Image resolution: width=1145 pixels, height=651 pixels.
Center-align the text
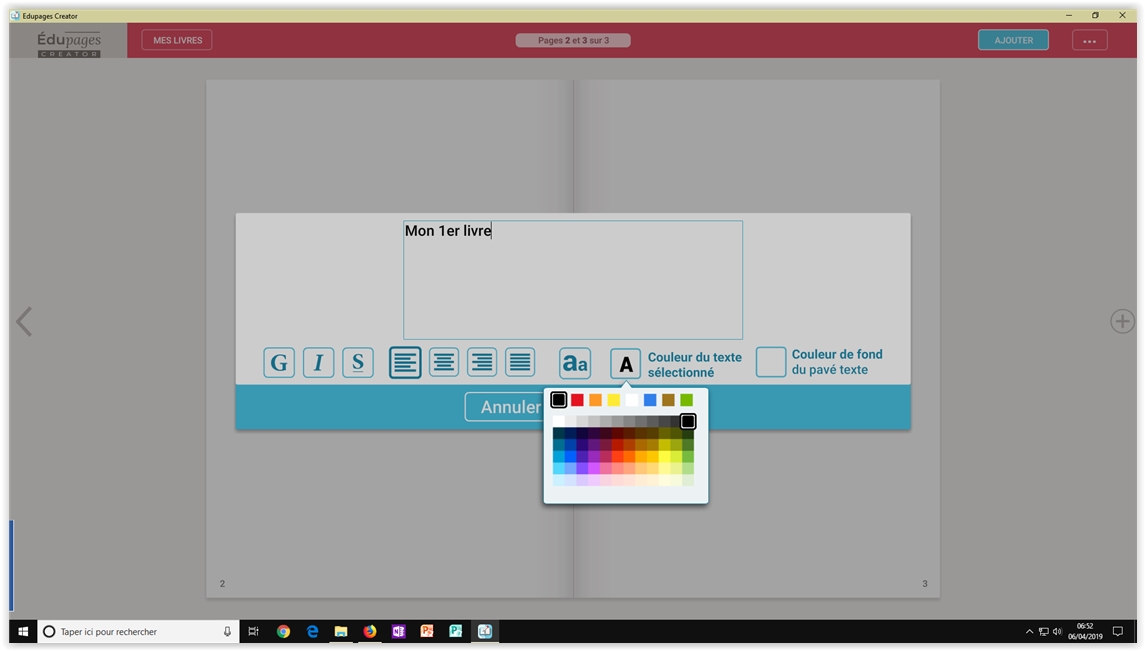(x=444, y=363)
